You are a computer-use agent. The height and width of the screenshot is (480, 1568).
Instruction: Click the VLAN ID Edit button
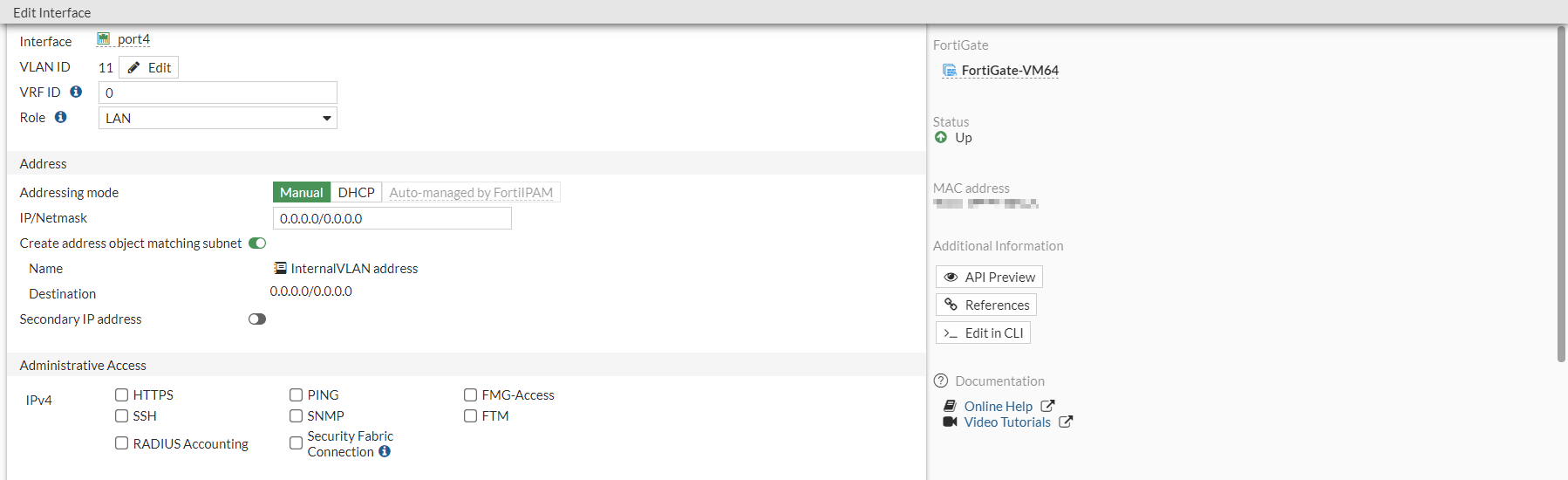[x=149, y=68]
